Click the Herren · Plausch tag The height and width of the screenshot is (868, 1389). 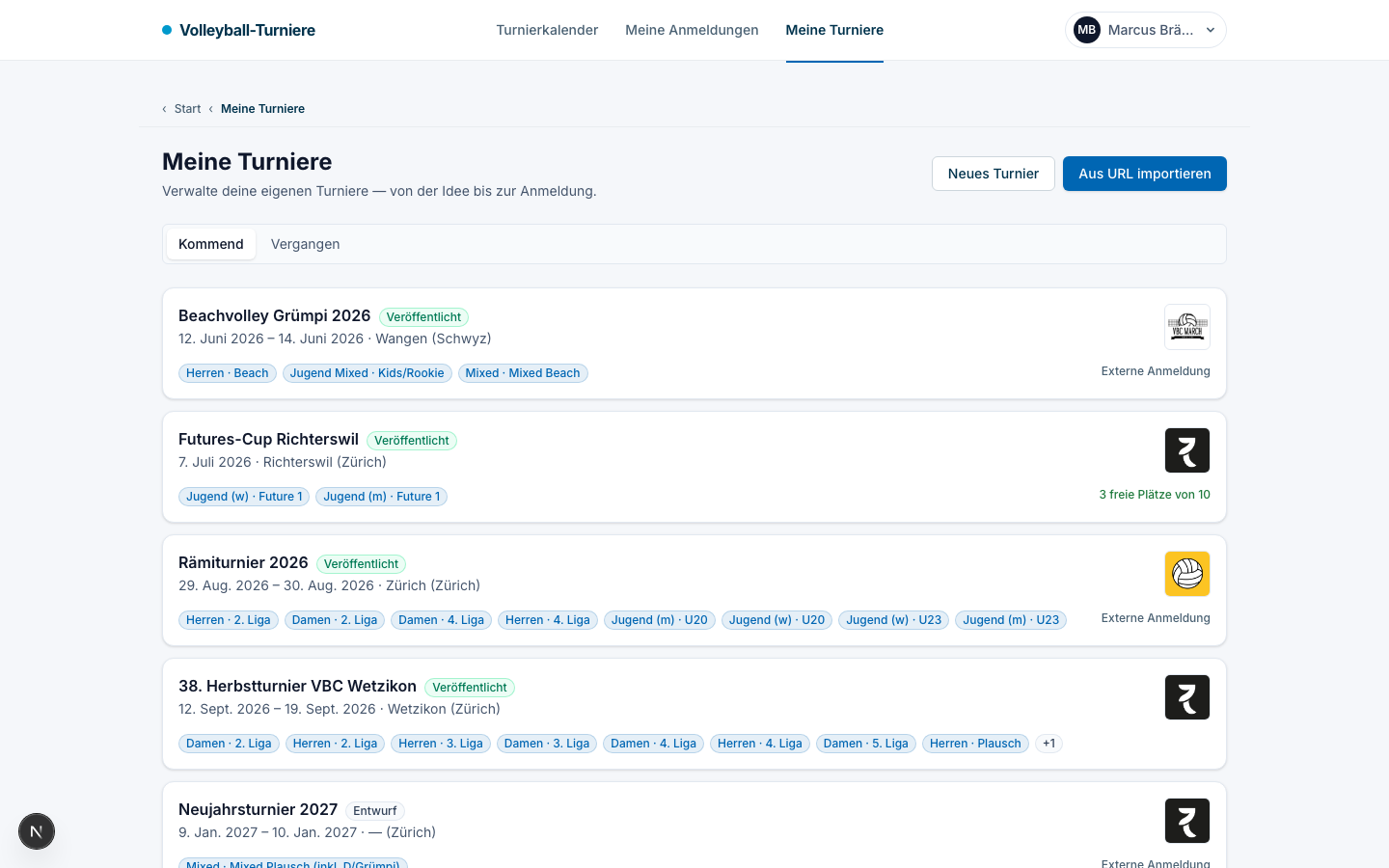975,744
